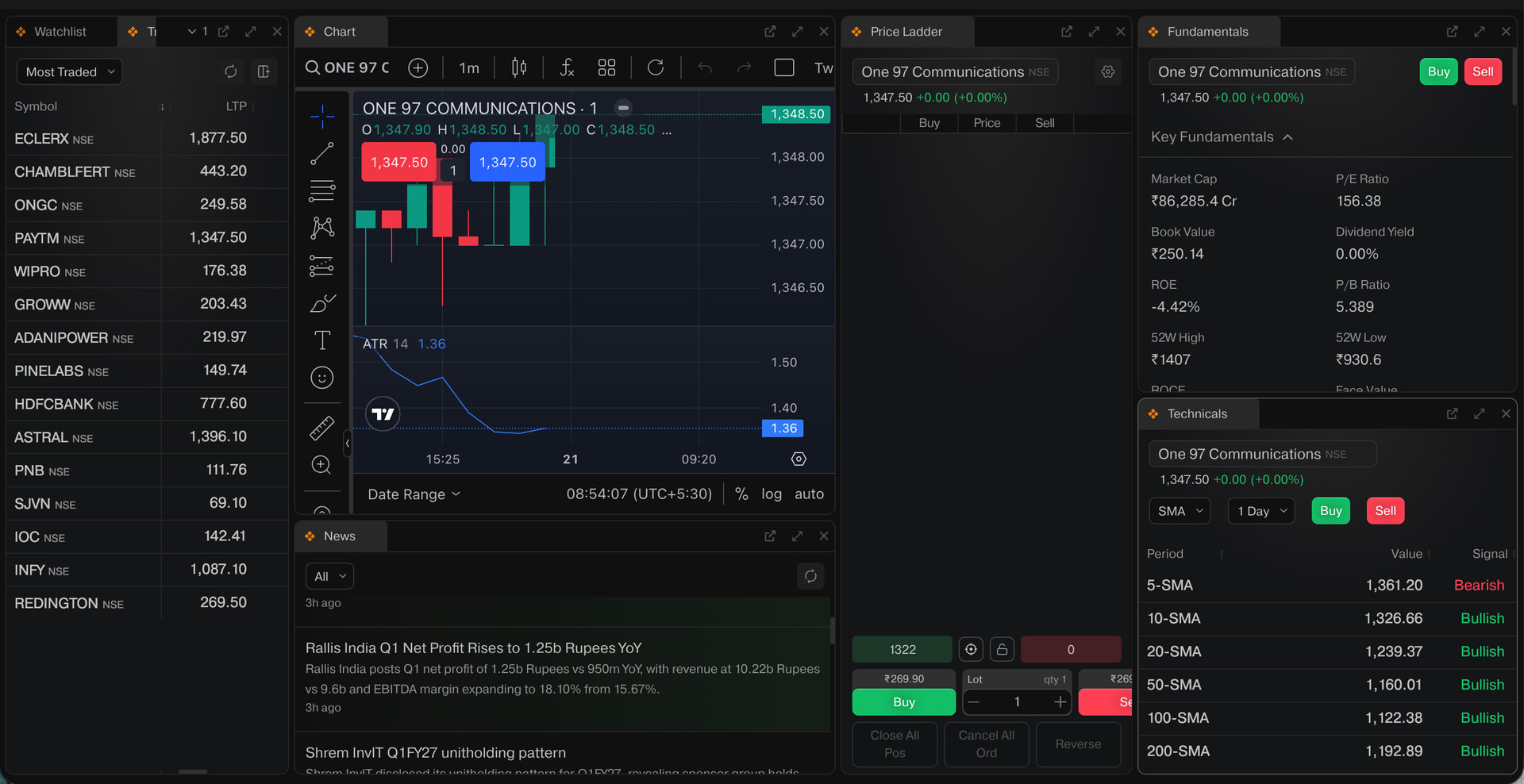Viewport: 1524px width, 784px height.
Task: Click the green Buy button in Fundamentals
Action: tap(1438, 71)
